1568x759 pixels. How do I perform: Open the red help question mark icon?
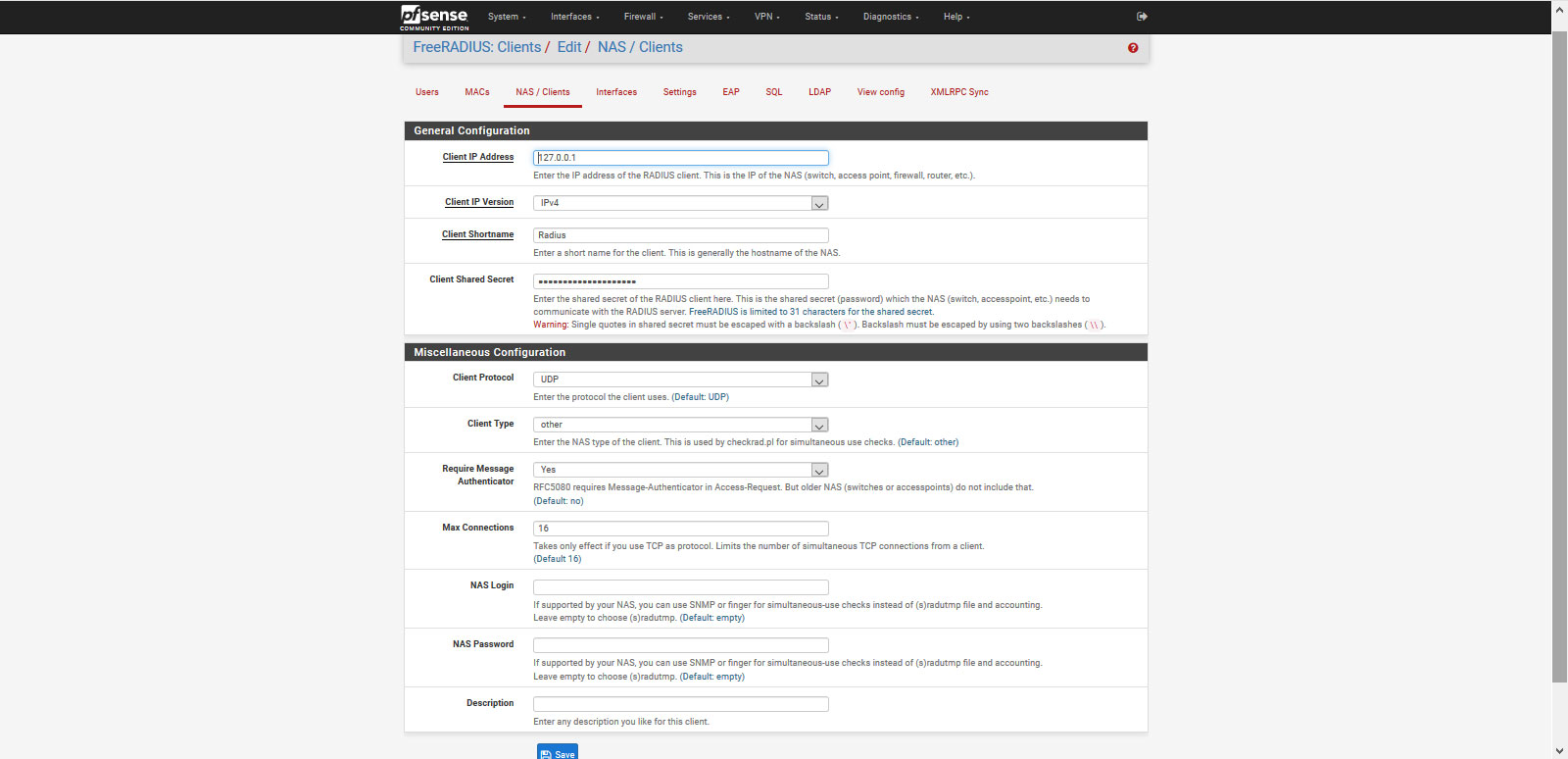1133,48
